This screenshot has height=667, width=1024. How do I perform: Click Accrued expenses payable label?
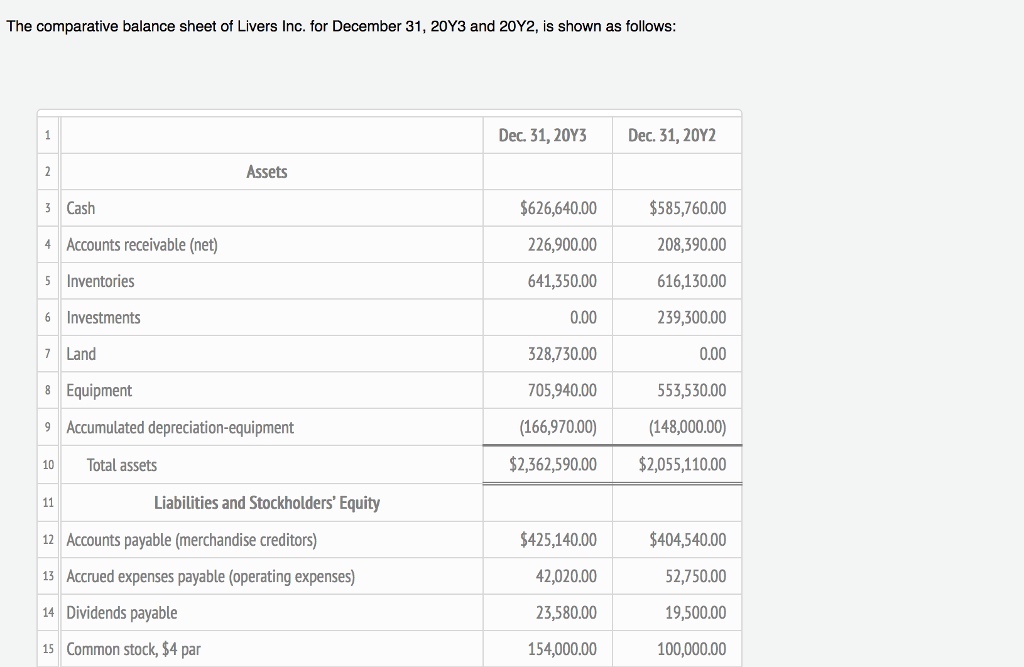point(211,577)
